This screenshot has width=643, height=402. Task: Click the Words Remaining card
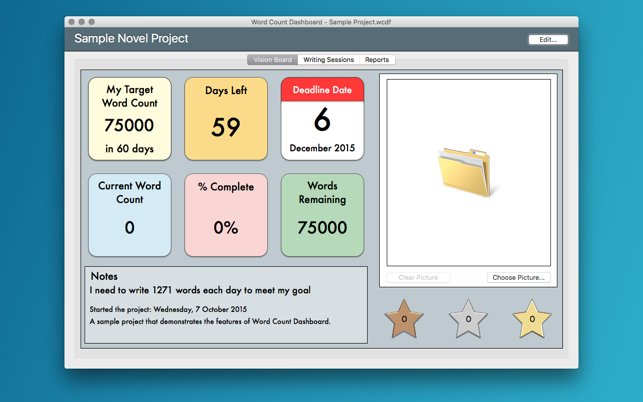(322, 215)
